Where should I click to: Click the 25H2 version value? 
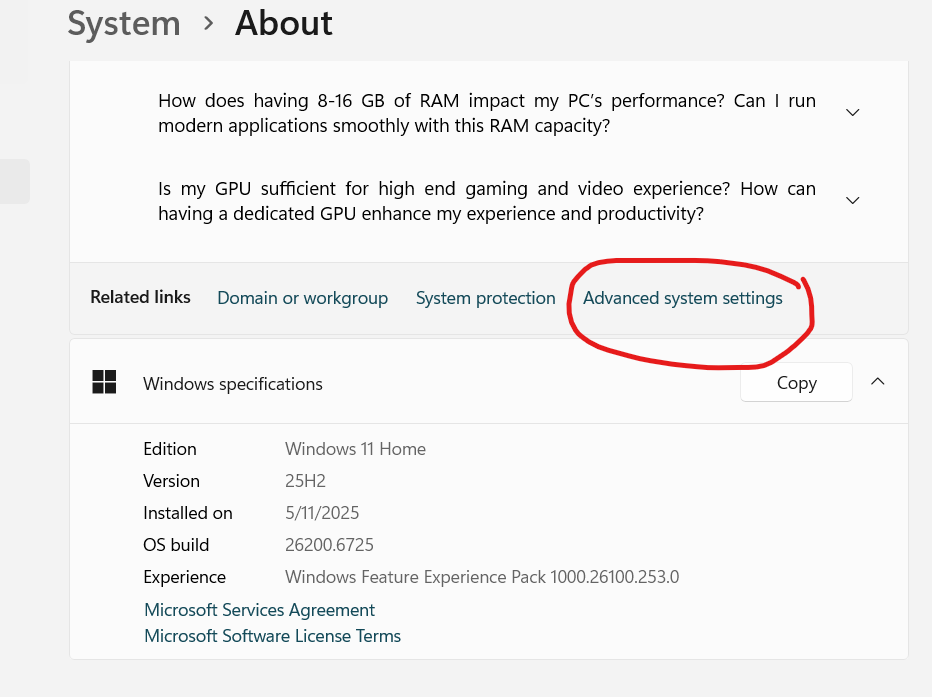304,480
